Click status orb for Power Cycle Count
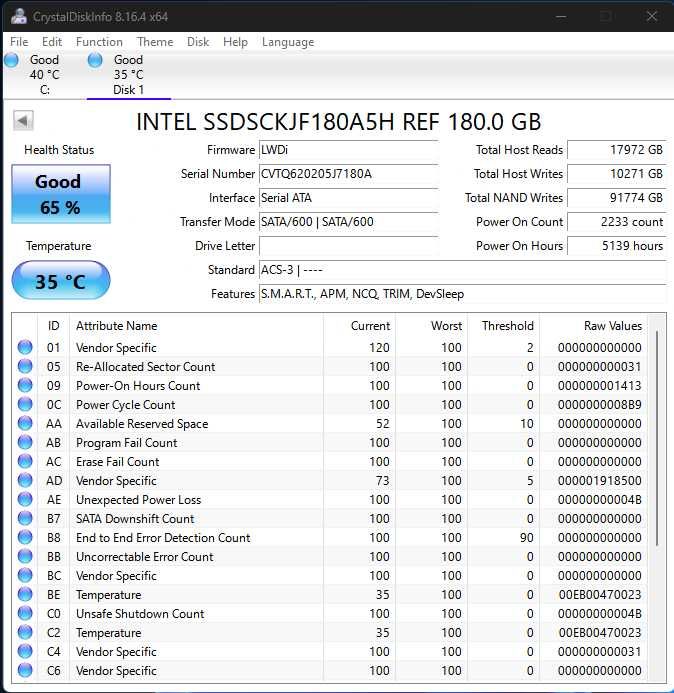The height and width of the screenshot is (693, 674). click(25, 404)
